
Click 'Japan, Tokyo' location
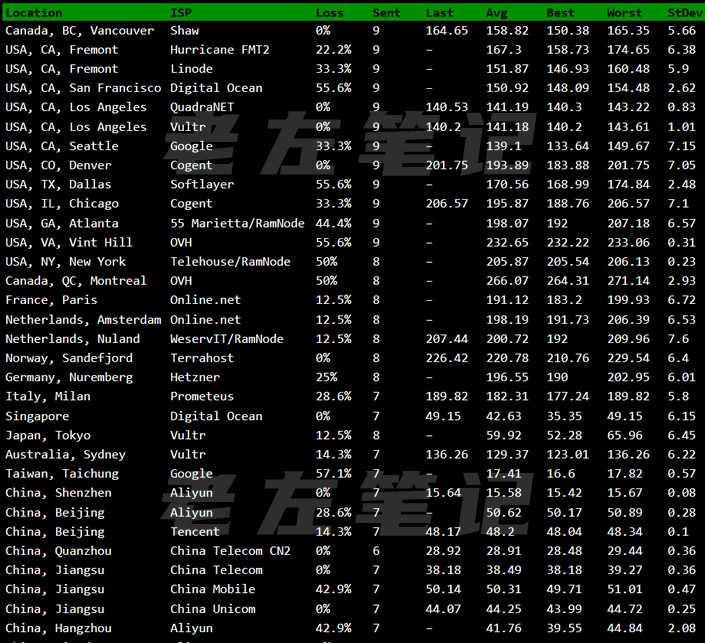coord(48,435)
